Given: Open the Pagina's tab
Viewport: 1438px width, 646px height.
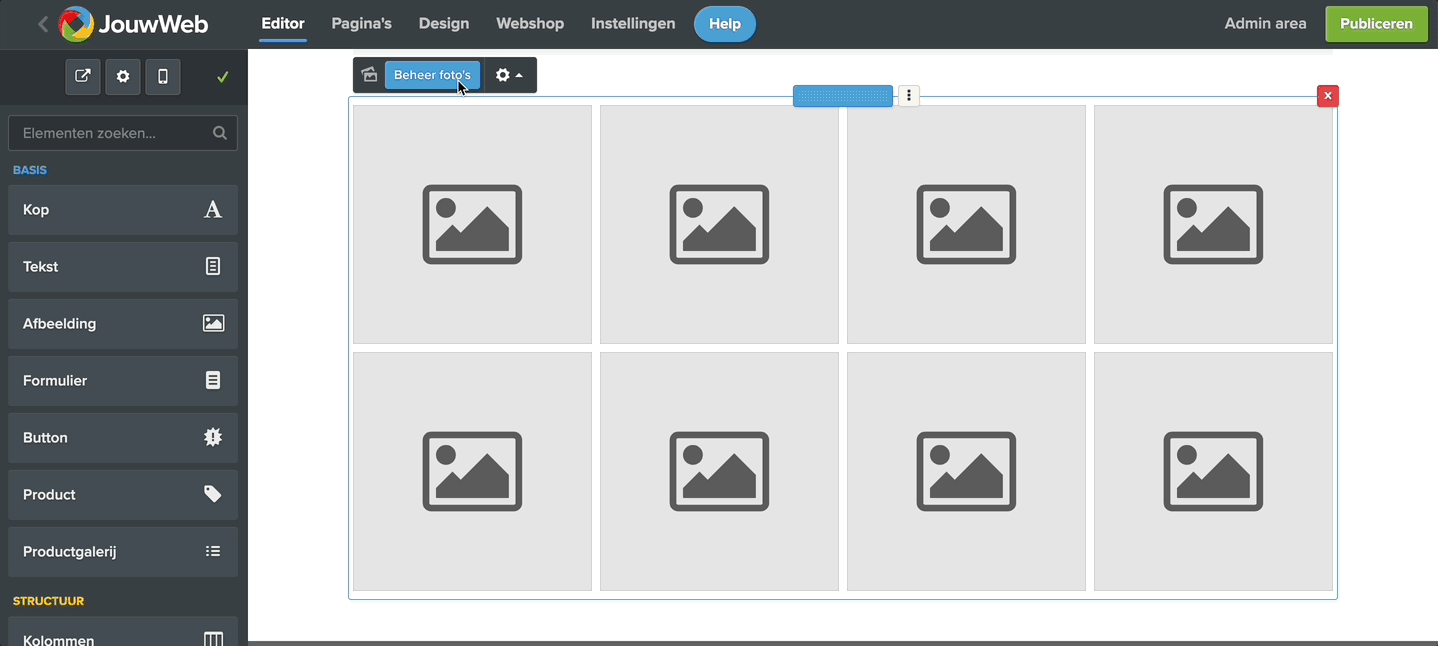Looking at the screenshot, I should (x=362, y=24).
